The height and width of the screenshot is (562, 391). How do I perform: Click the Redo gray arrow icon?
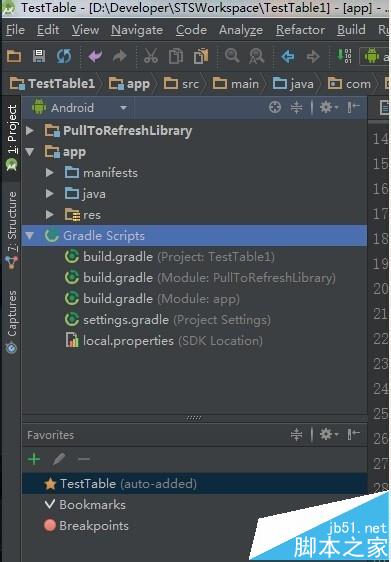[120, 56]
